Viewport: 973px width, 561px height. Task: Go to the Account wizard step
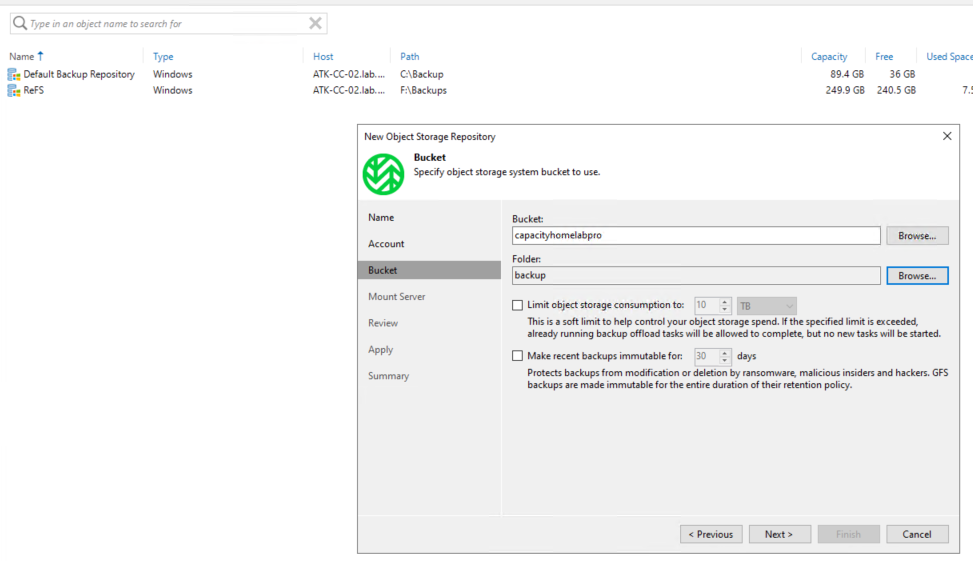click(386, 244)
